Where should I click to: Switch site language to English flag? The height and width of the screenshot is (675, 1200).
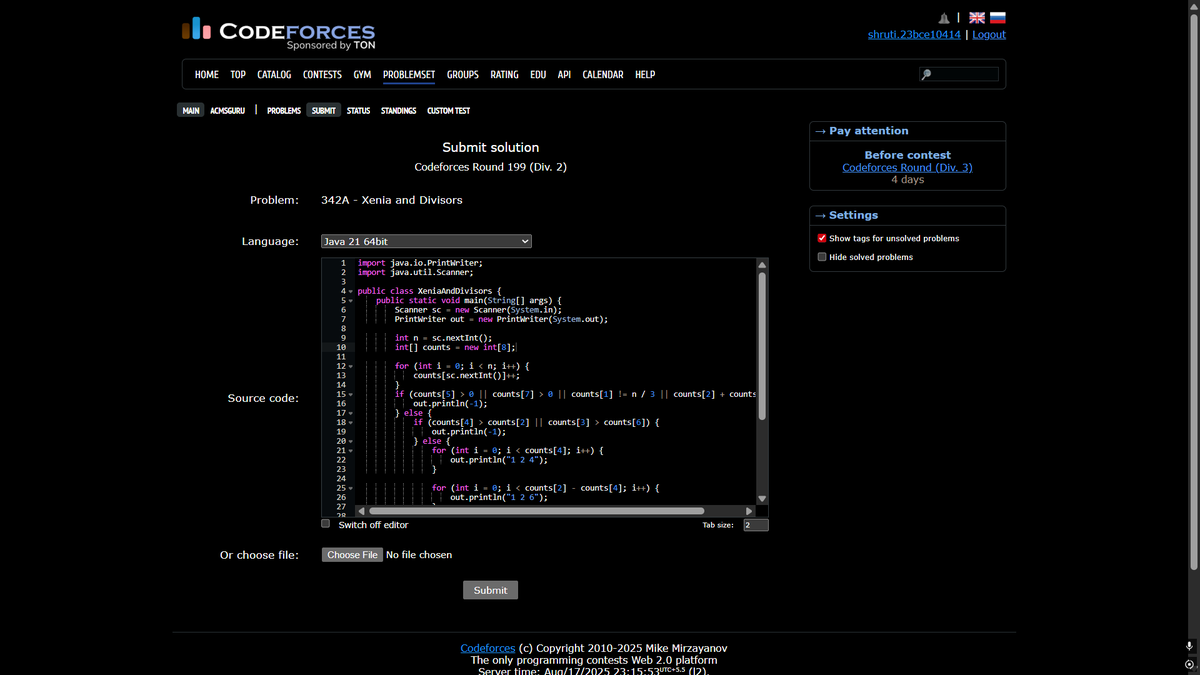[977, 18]
